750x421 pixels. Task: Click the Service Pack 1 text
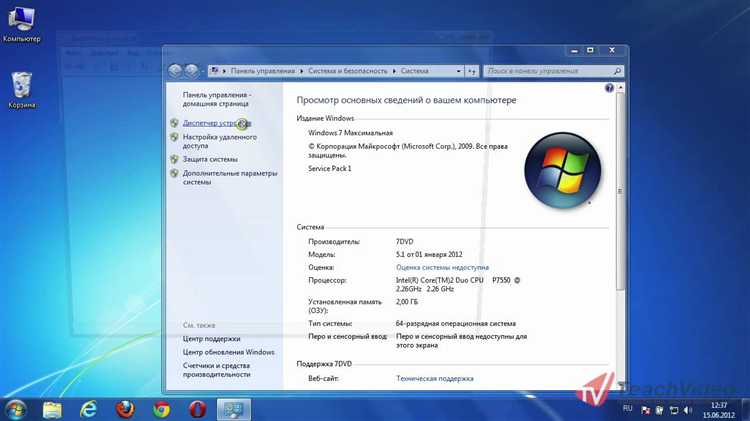coord(330,168)
